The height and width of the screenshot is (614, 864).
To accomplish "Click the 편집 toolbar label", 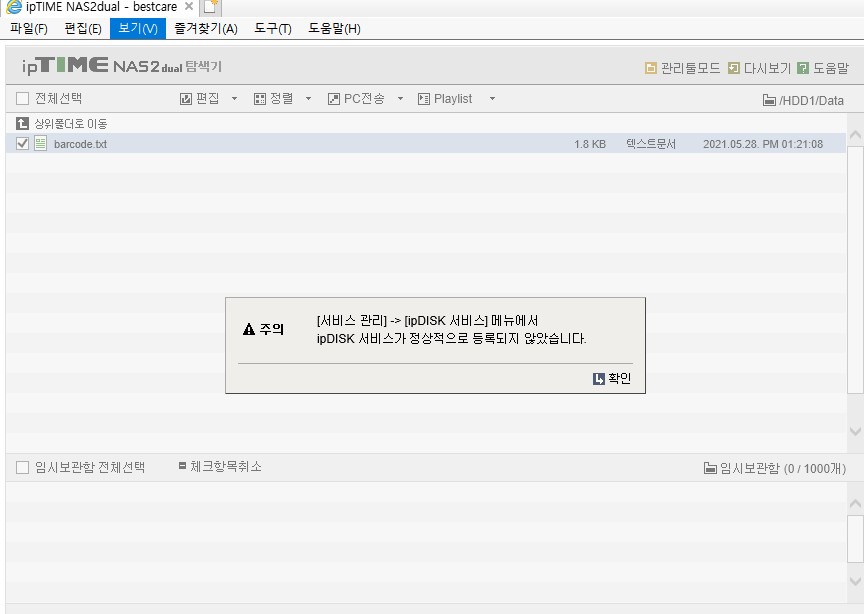I will (208, 99).
